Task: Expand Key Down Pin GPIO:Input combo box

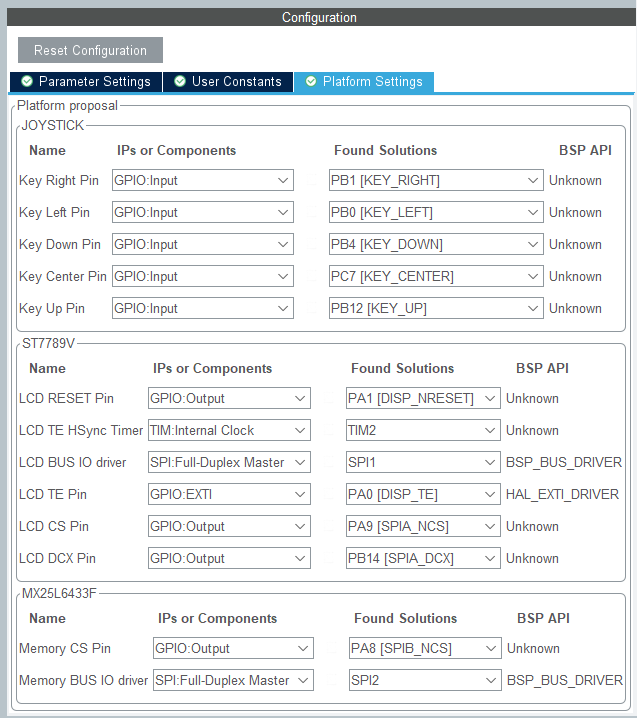Action: coord(203,244)
